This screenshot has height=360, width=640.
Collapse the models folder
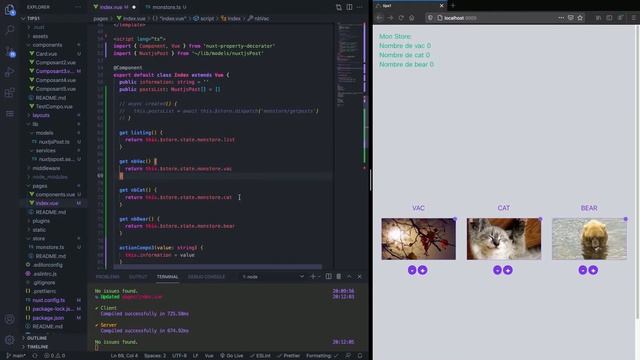coord(44,133)
